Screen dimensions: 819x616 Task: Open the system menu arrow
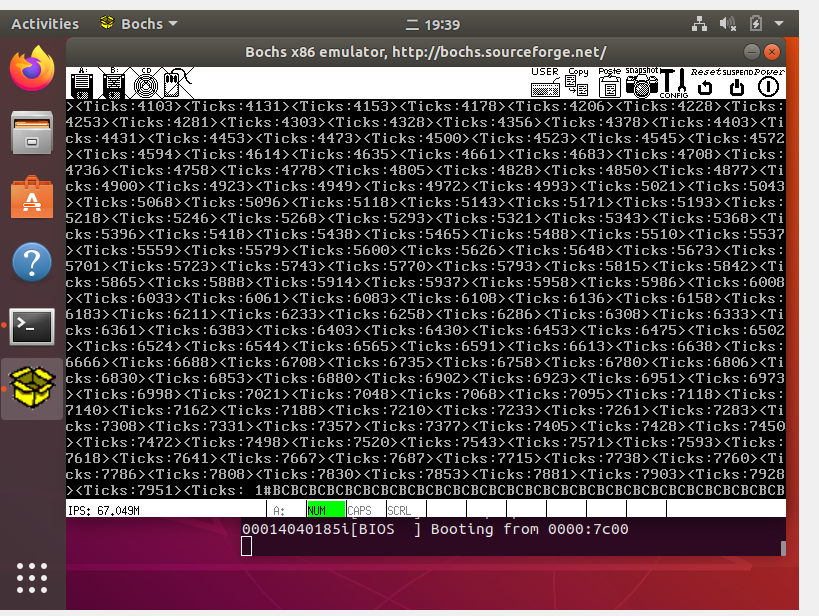coord(779,24)
